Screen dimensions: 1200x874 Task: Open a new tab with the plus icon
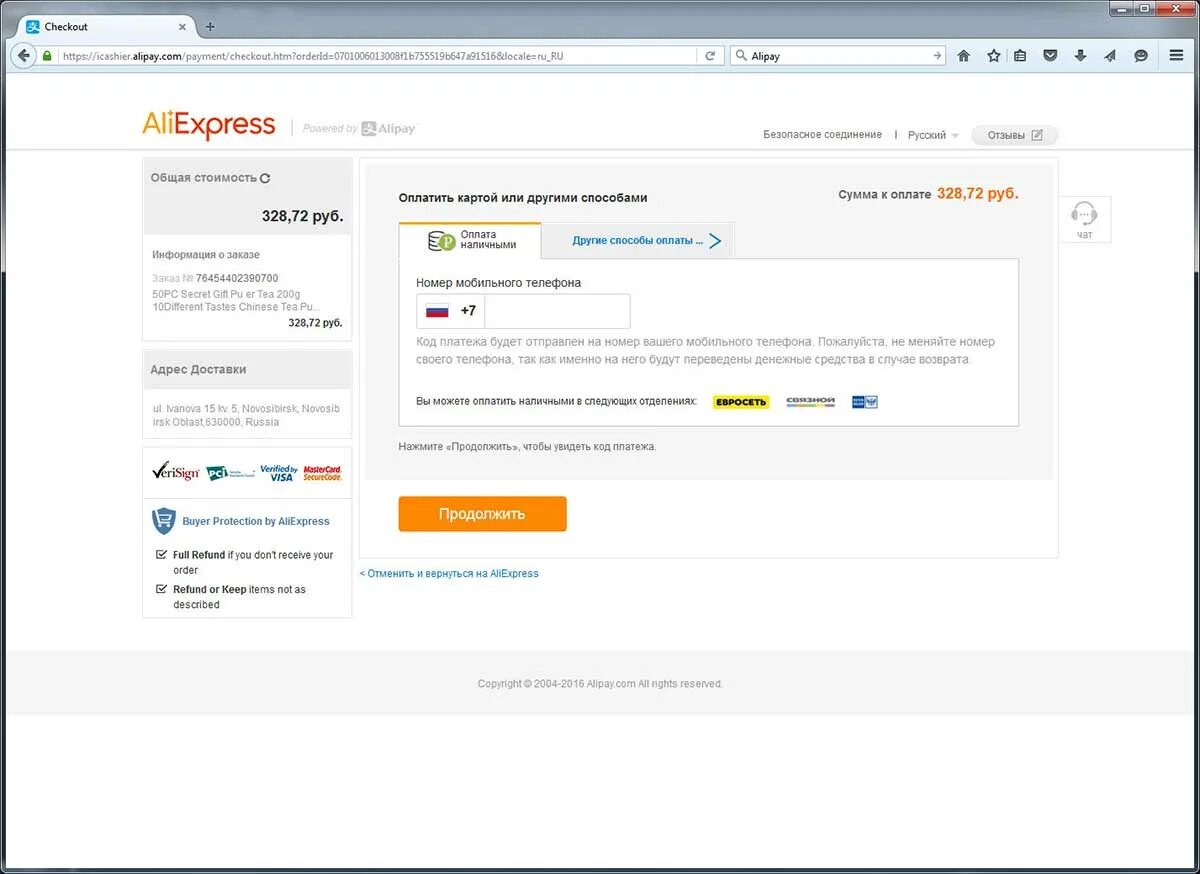point(210,27)
